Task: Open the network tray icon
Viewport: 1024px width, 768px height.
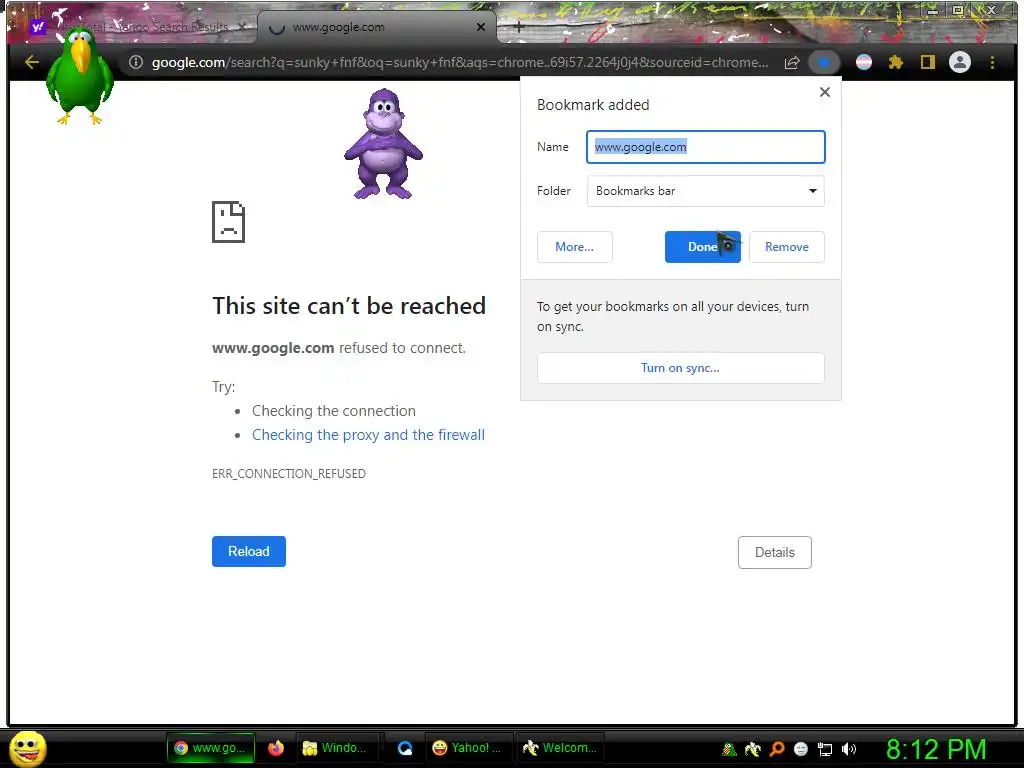Action: [x=825, y=750]
